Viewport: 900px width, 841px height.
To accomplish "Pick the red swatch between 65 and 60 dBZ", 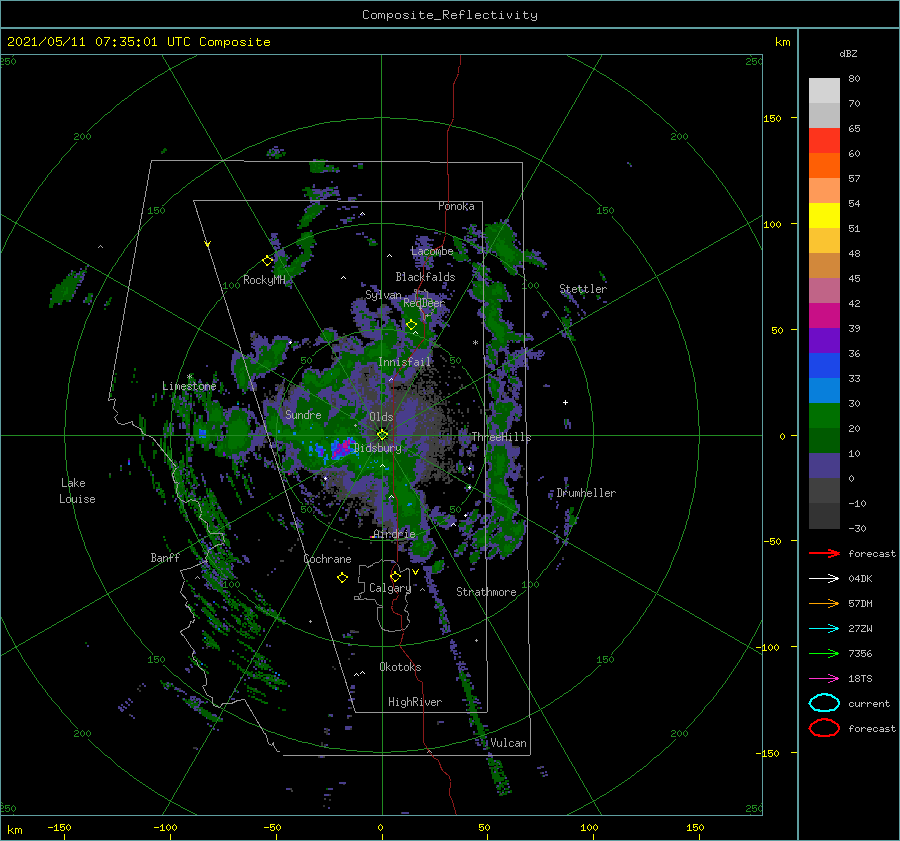I will click(x=824, y=141).
